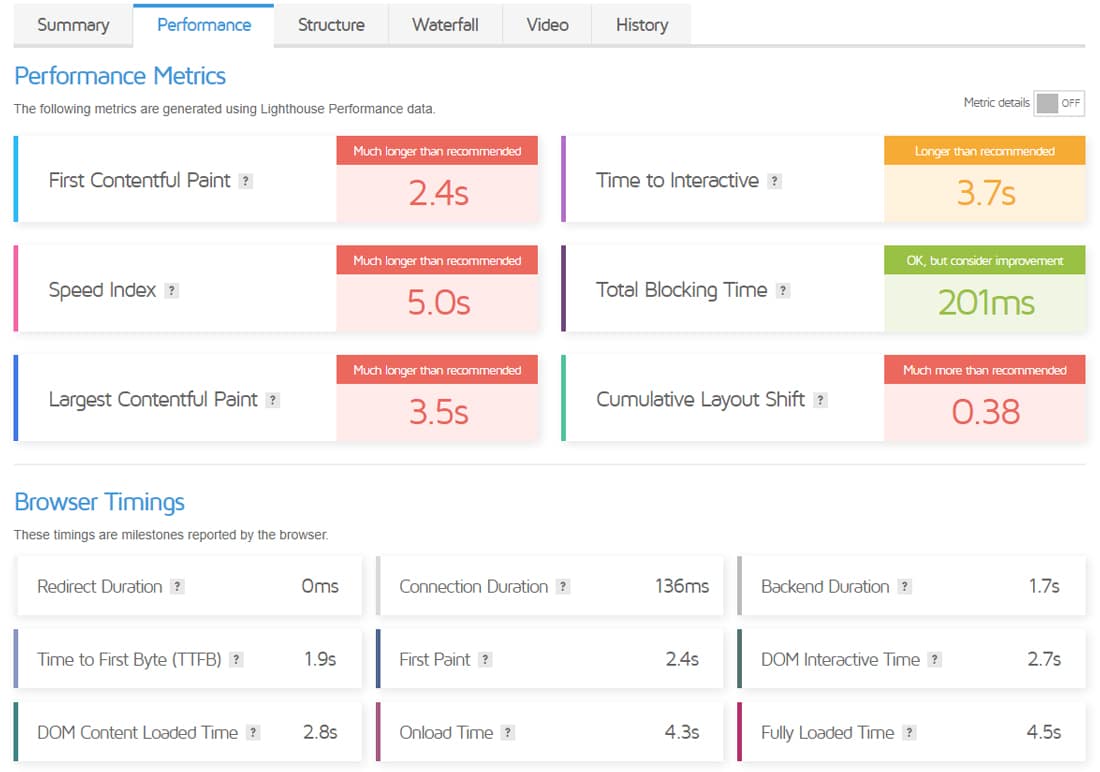Open the History tab
This screenshot has height=772, width=1100.
point(641,25)
